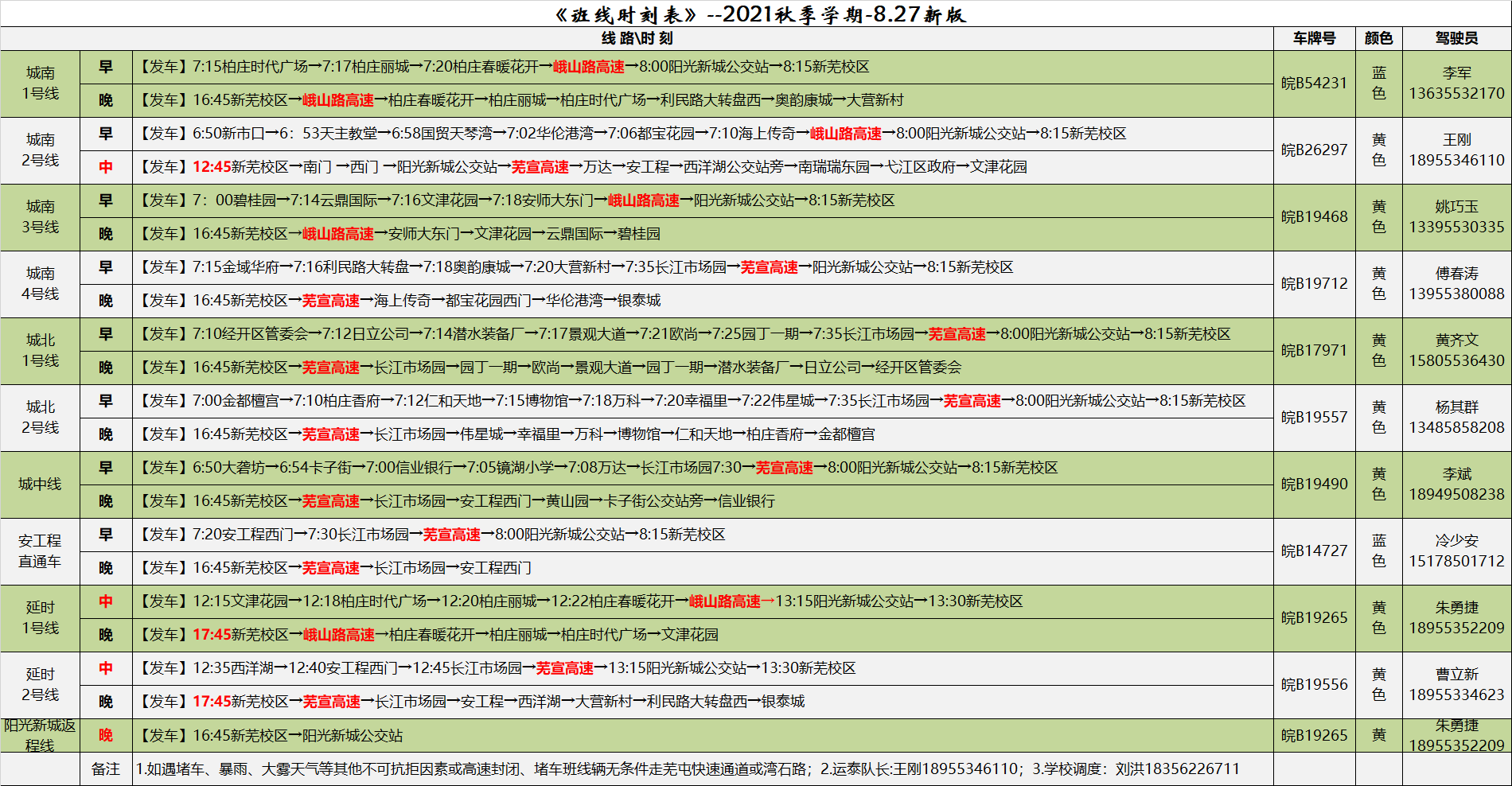
Task: Click the 7:00碧桂园 morning schedule row
Action: [703, 200]
